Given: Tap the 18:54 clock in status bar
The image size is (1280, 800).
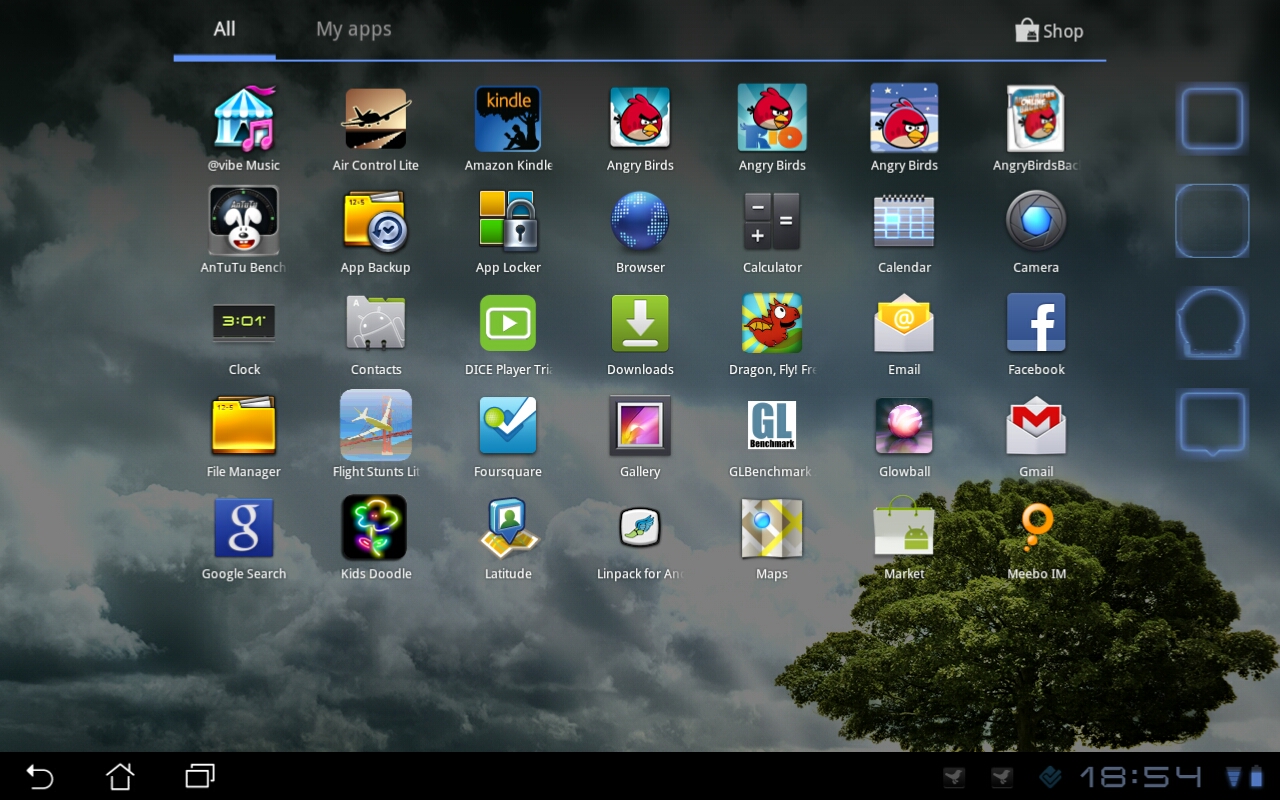Looking at the screenshot, I should 1140,777.
